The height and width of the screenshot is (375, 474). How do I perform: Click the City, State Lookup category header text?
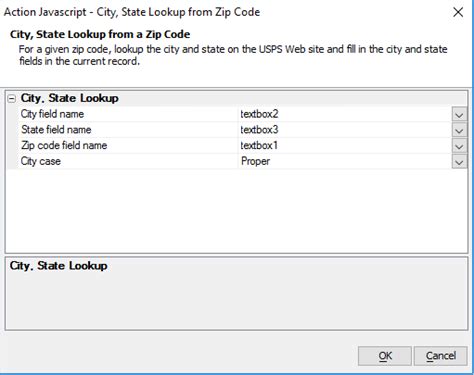[x=69, y=98]
